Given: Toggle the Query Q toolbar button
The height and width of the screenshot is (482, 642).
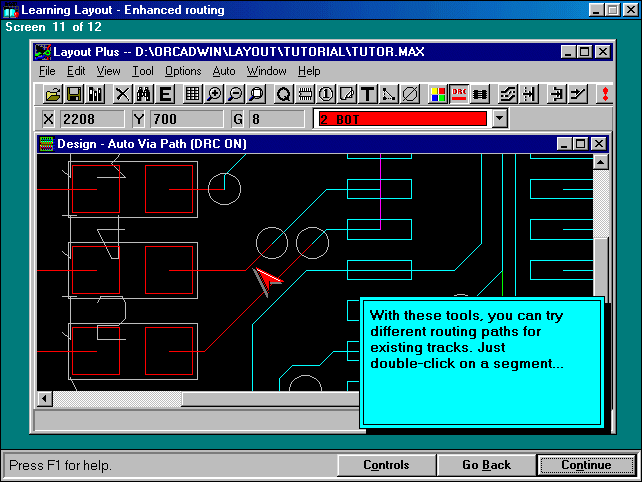Looking at the screenshot, I should point(283,94).
